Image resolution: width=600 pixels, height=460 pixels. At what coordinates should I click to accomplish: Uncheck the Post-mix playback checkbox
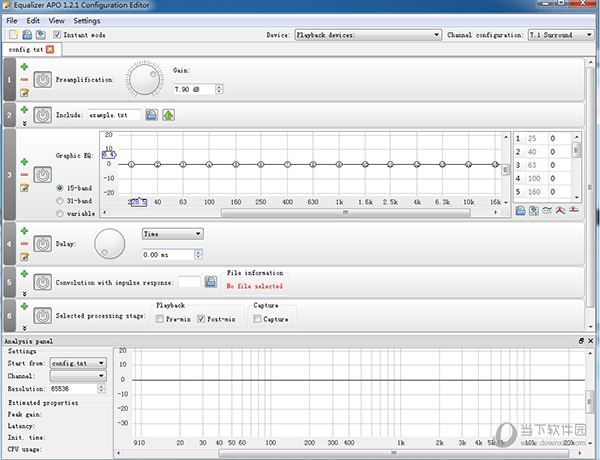click(x=201, y=319)
